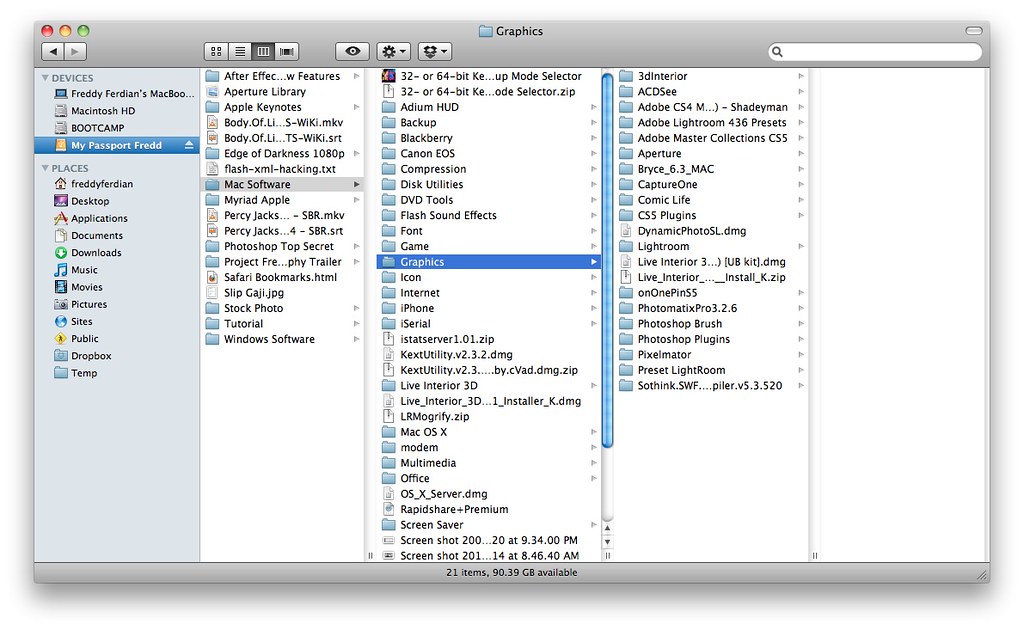1024x630 pixels.
Task: Open the Dropbox toolbar dropdown menu
Action: point(435,52)
